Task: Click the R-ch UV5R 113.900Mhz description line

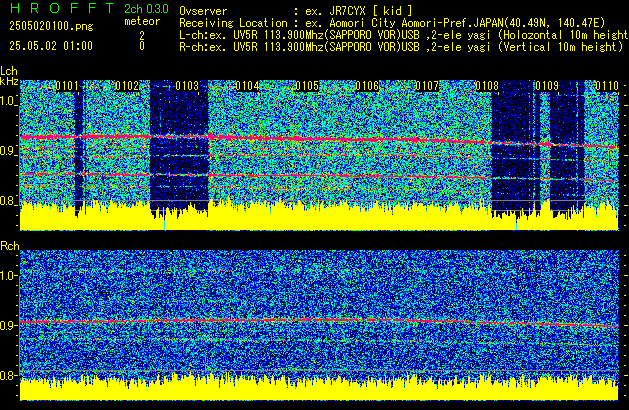Action: click(x=401, y=47)
